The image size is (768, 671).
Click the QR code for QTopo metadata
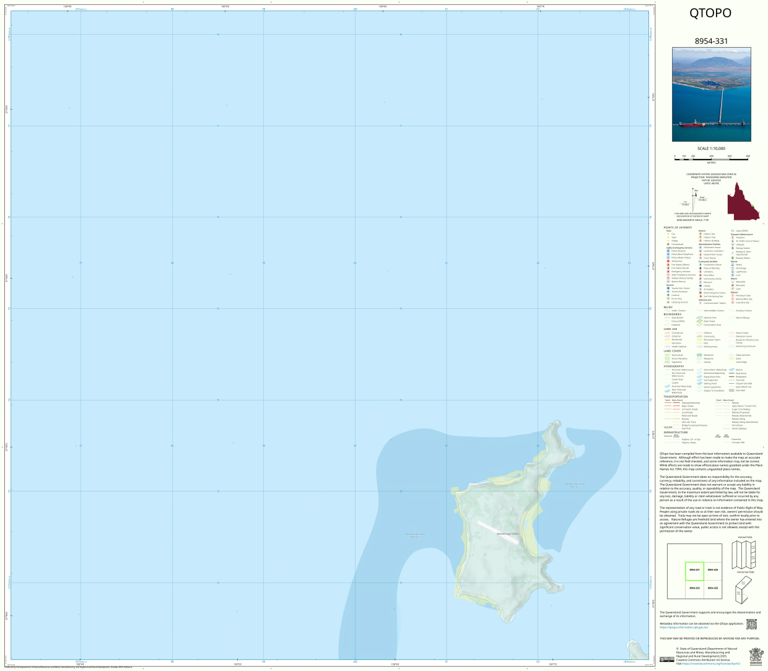tap(751, 624)
